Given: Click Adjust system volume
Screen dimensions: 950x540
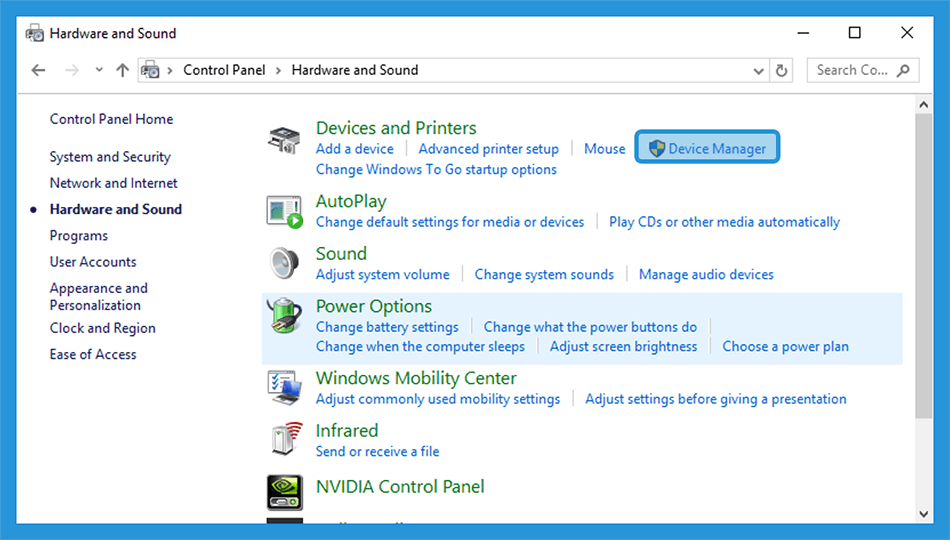Looking at the screenshot, I should 382,275.
